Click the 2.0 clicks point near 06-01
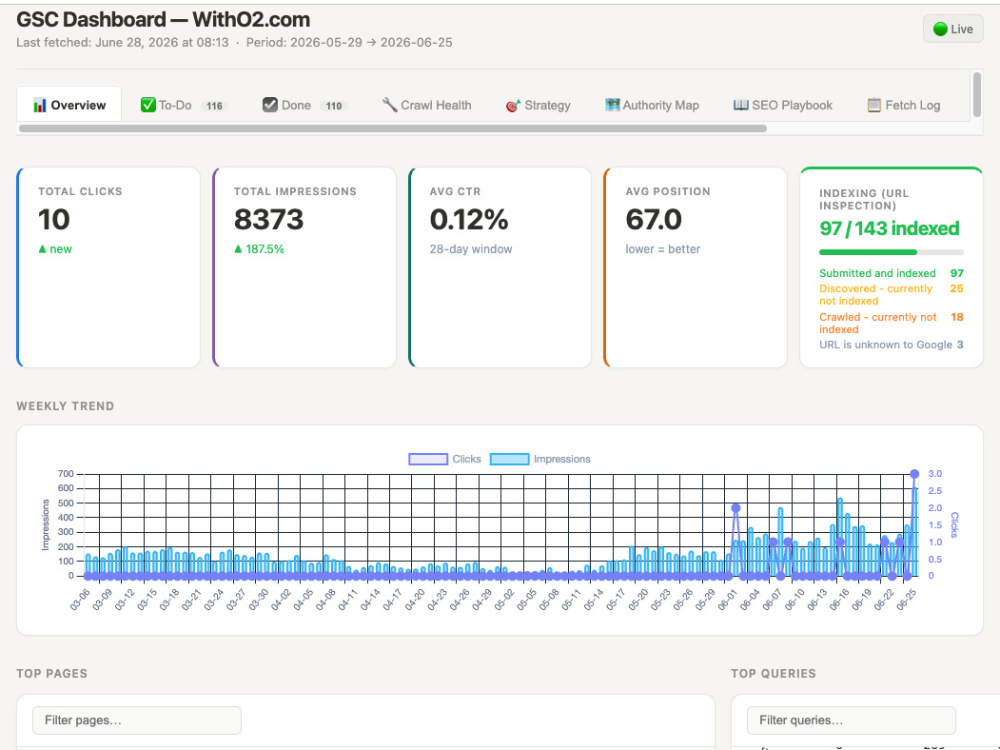Viewport: 1000px width, 750px height. coord(735,508)
